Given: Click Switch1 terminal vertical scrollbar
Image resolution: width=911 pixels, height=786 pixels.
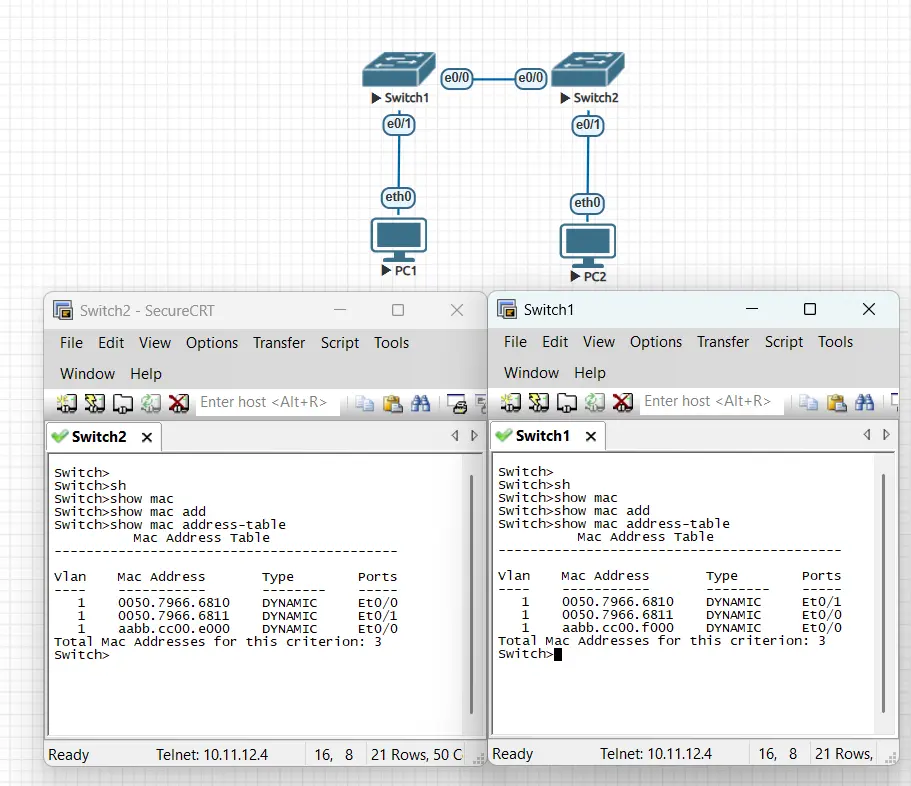Looking at the screenshot, I should pyautogui.click(x=883, y=593).
